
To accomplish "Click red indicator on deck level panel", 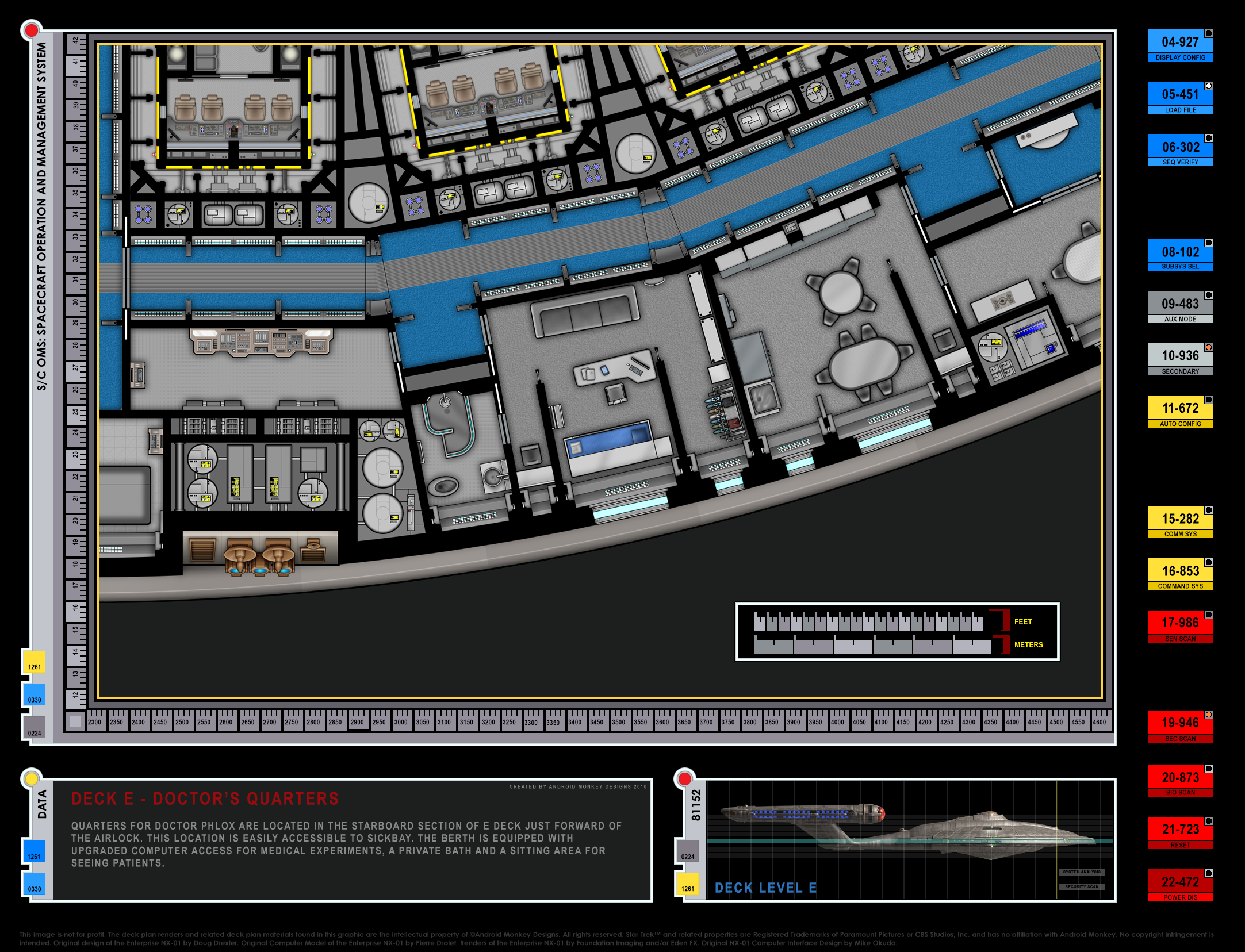I will [684, 779].
